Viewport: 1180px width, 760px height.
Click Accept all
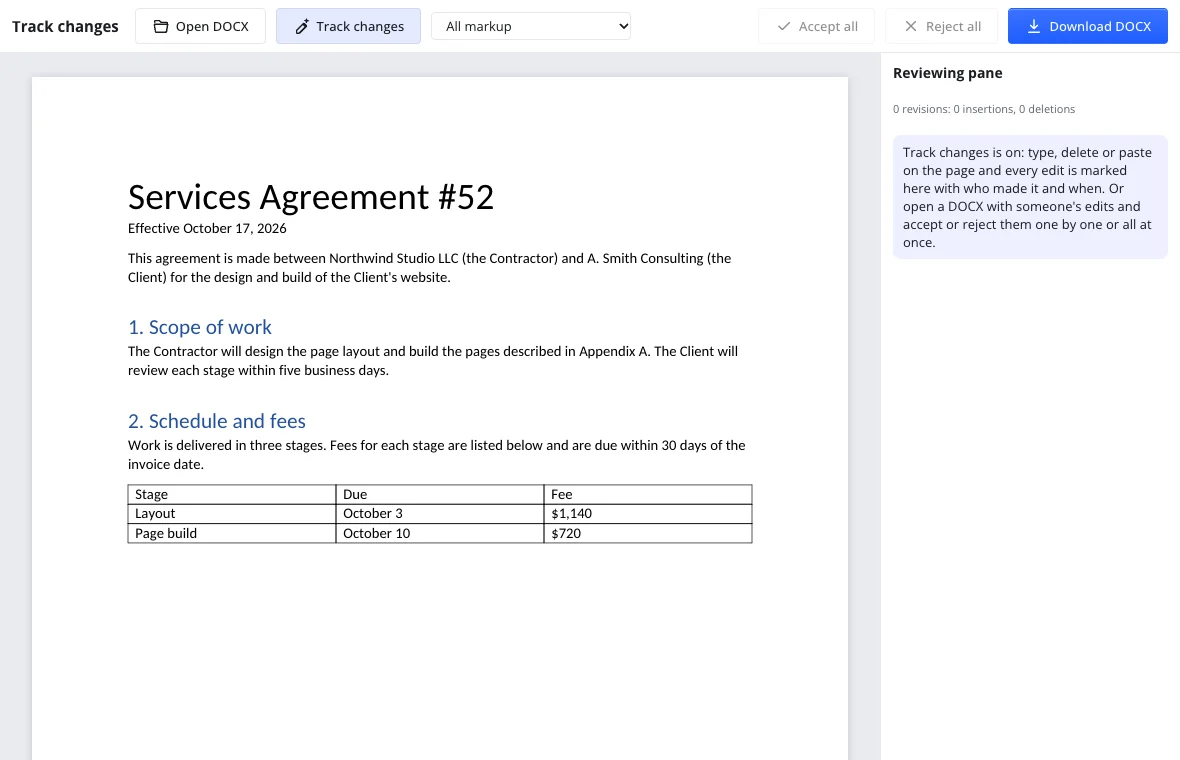[x=817, y=26]
